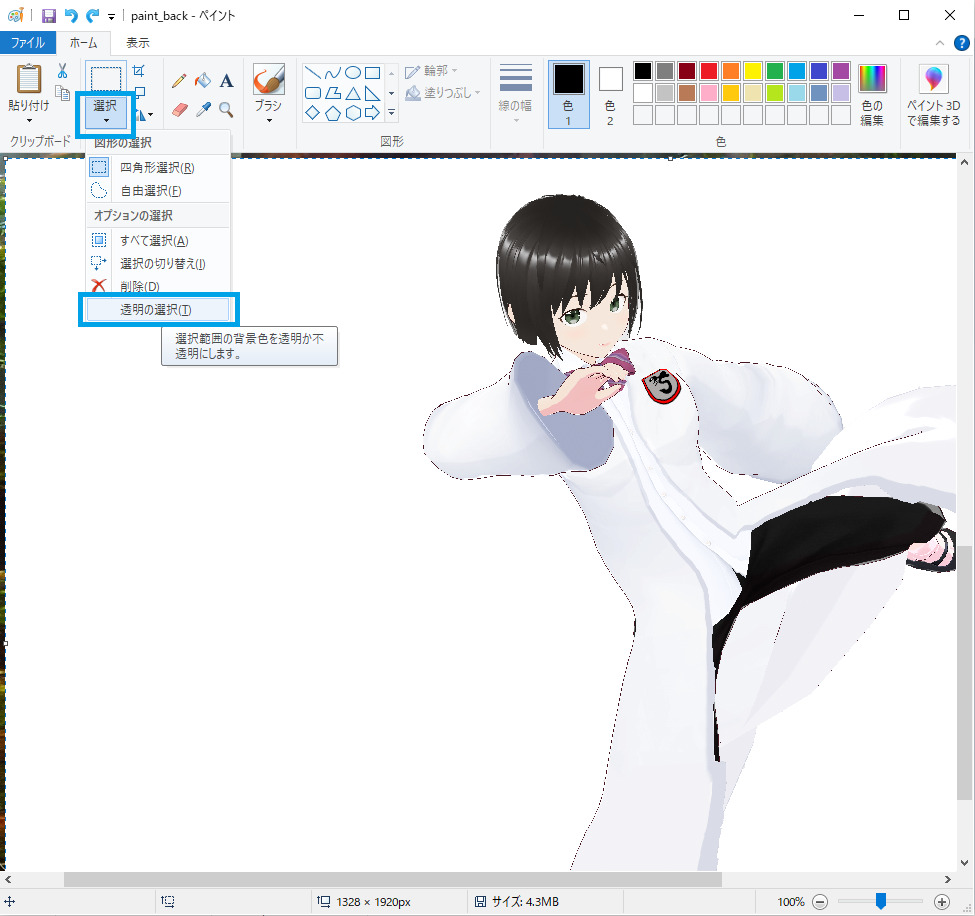Click the zoom out minus button
Viewport: 975px width, 916px height.
(820, 902)
